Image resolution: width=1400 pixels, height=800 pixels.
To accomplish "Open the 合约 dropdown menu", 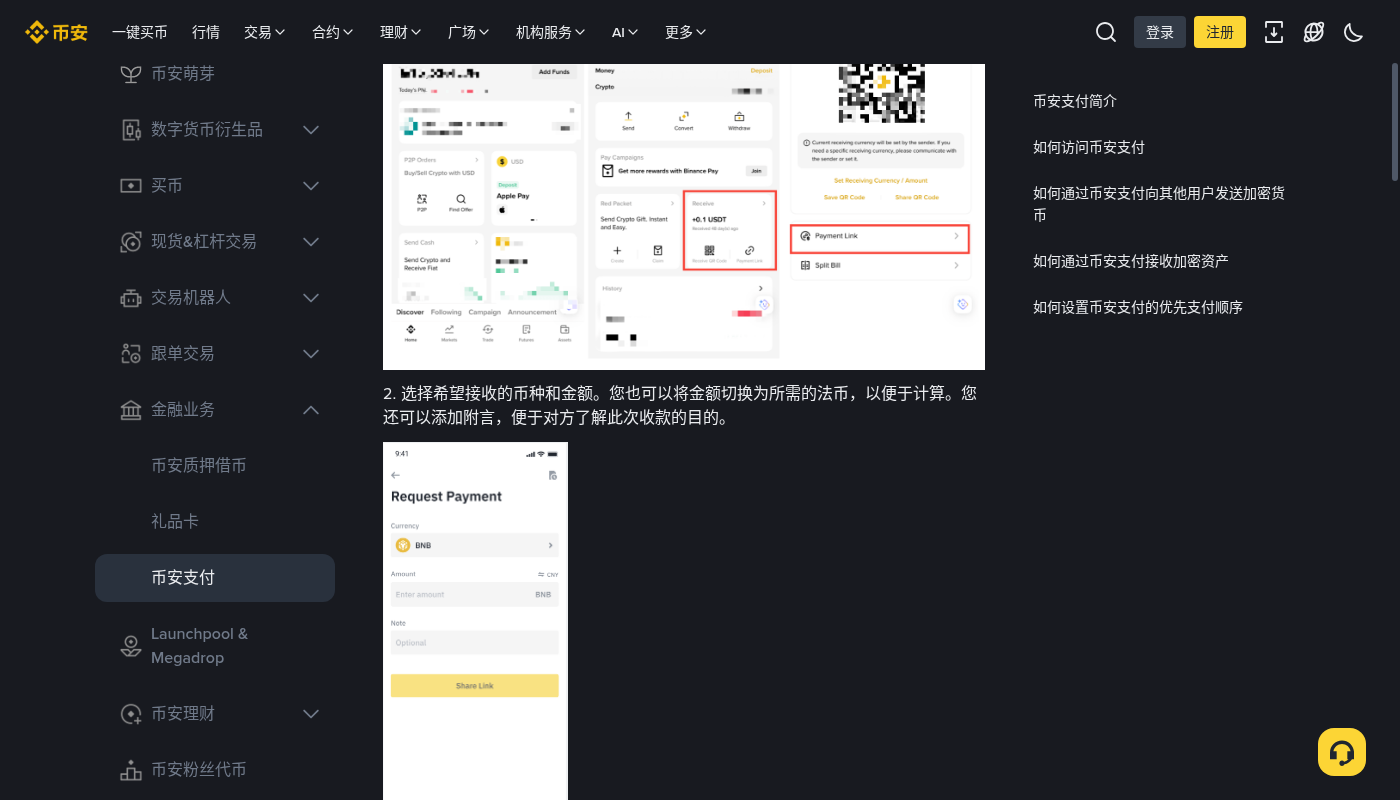I will click(x=333, y=32).
